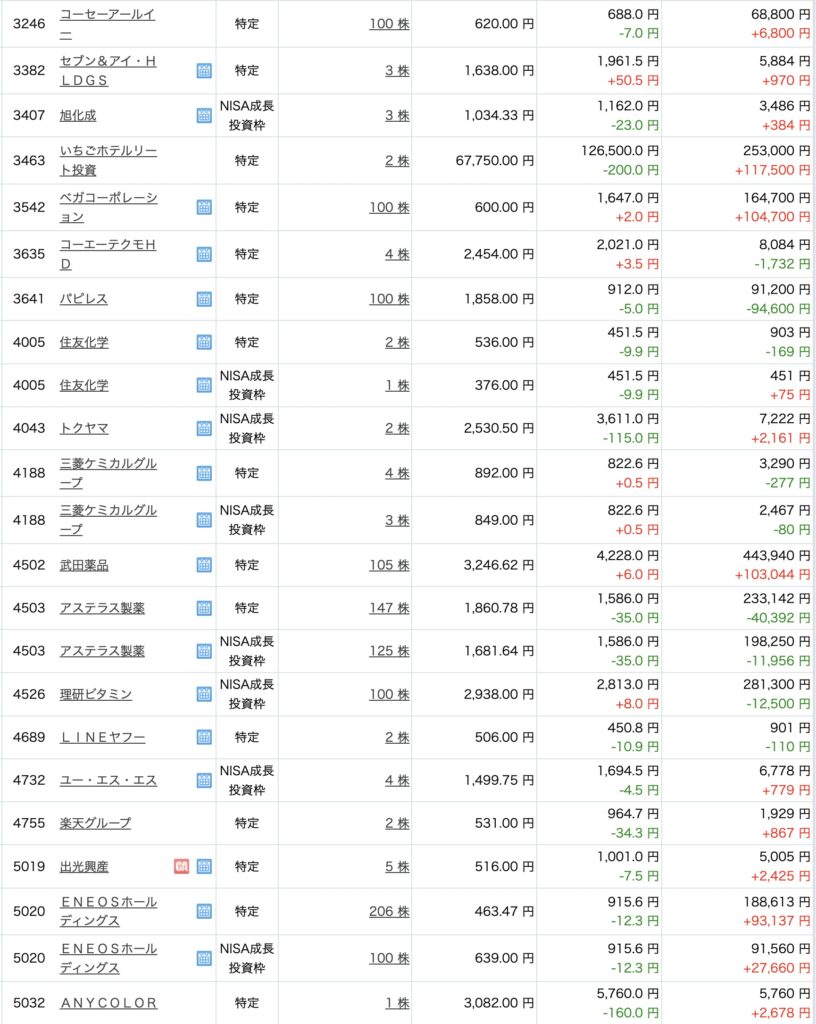Click the blue calendar icon in the 出光興産 row
Screen dimensions: 816x1024
click(204, 866)
